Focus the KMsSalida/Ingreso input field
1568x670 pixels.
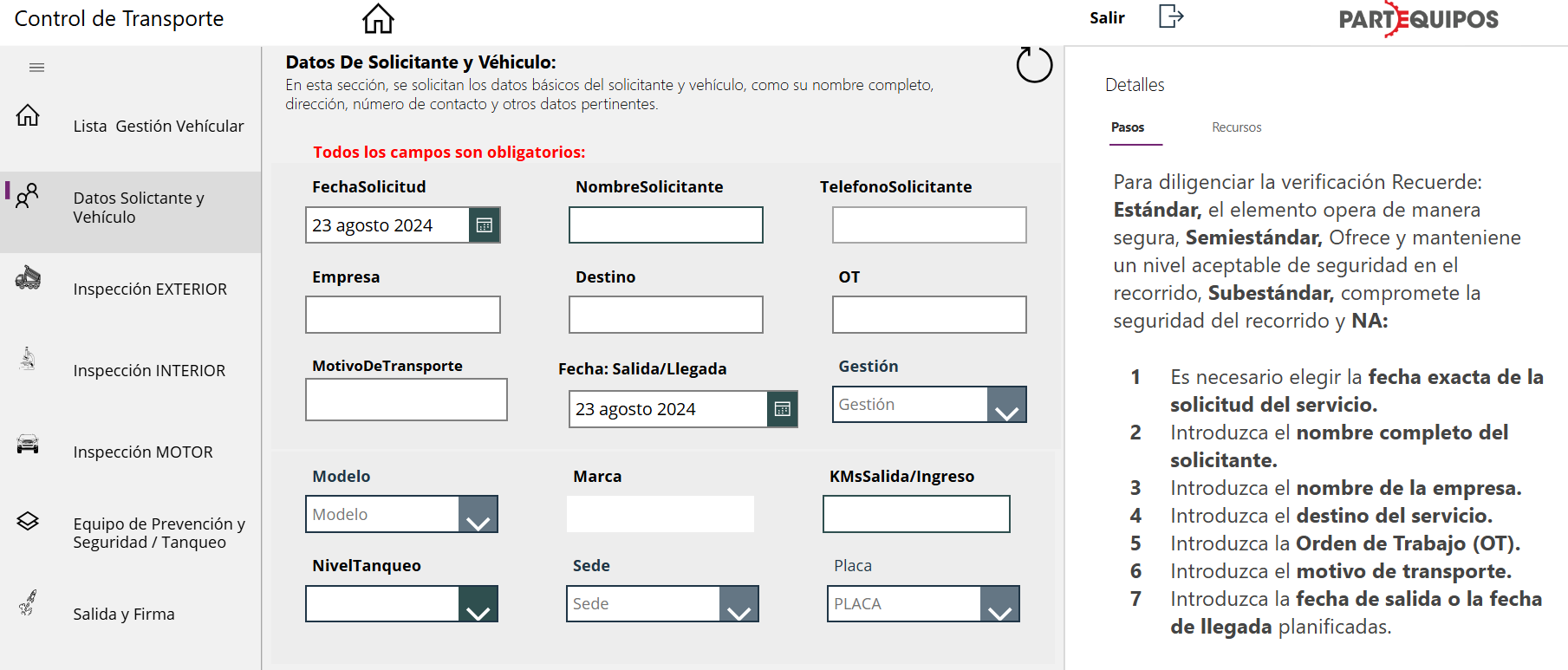point(916,514)
